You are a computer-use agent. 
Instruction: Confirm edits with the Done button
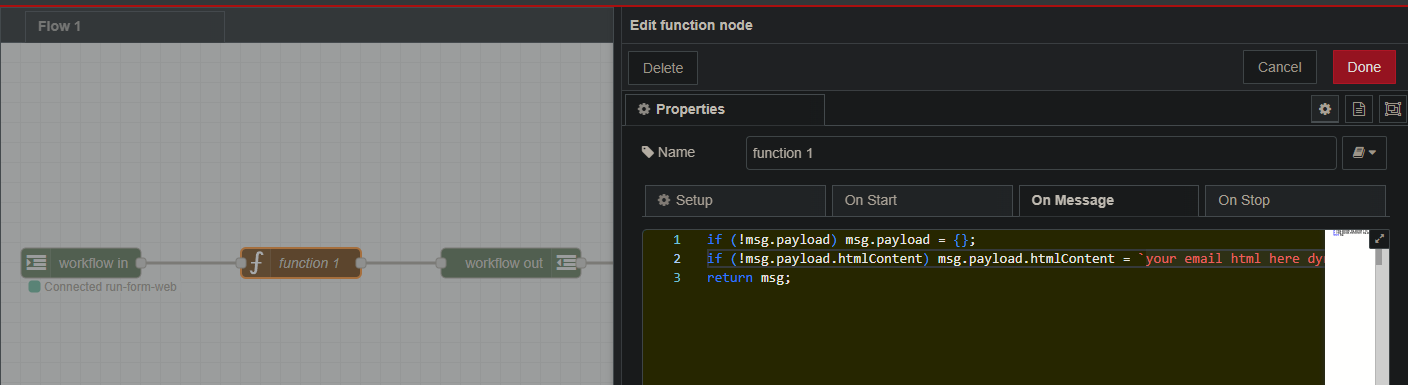click(x=1364, y=67)
